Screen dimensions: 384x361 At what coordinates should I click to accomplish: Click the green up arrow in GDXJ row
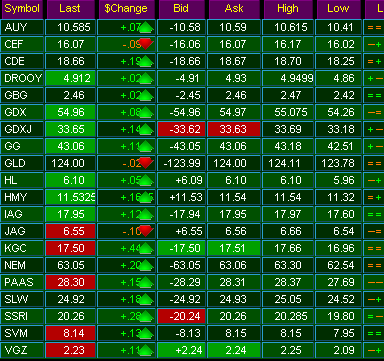(146, 129)
